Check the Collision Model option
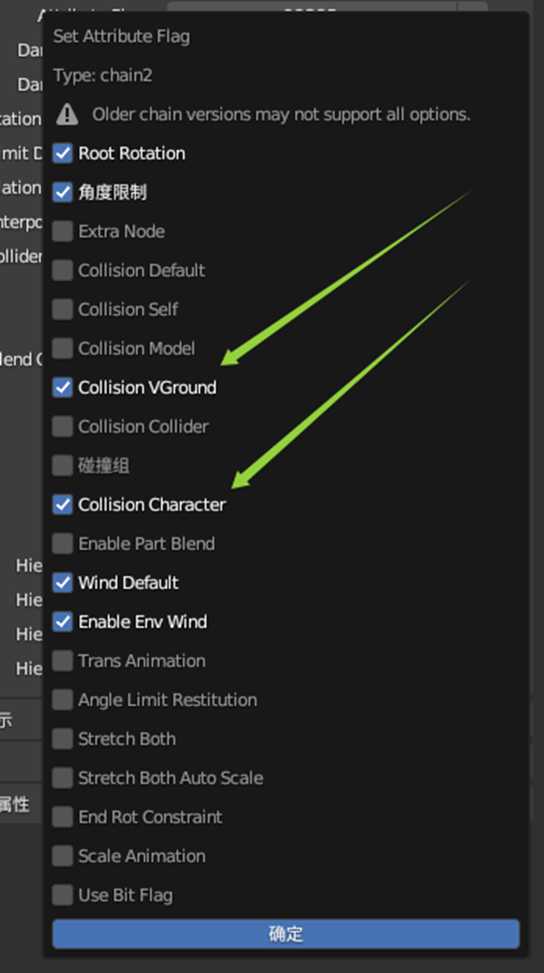This screenshot has height=973, width=544. point(63,348)
